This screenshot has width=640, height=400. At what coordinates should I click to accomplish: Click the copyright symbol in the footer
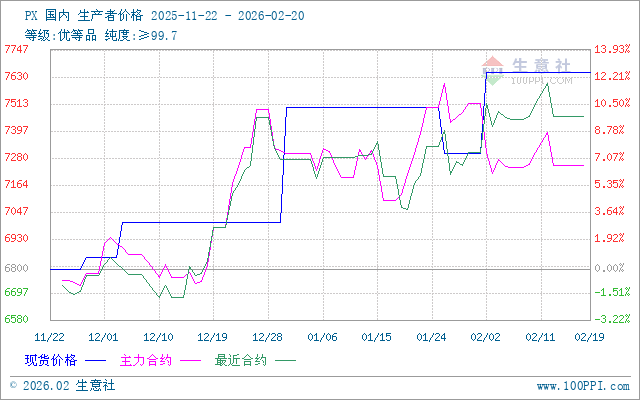(x=11, y=384)
